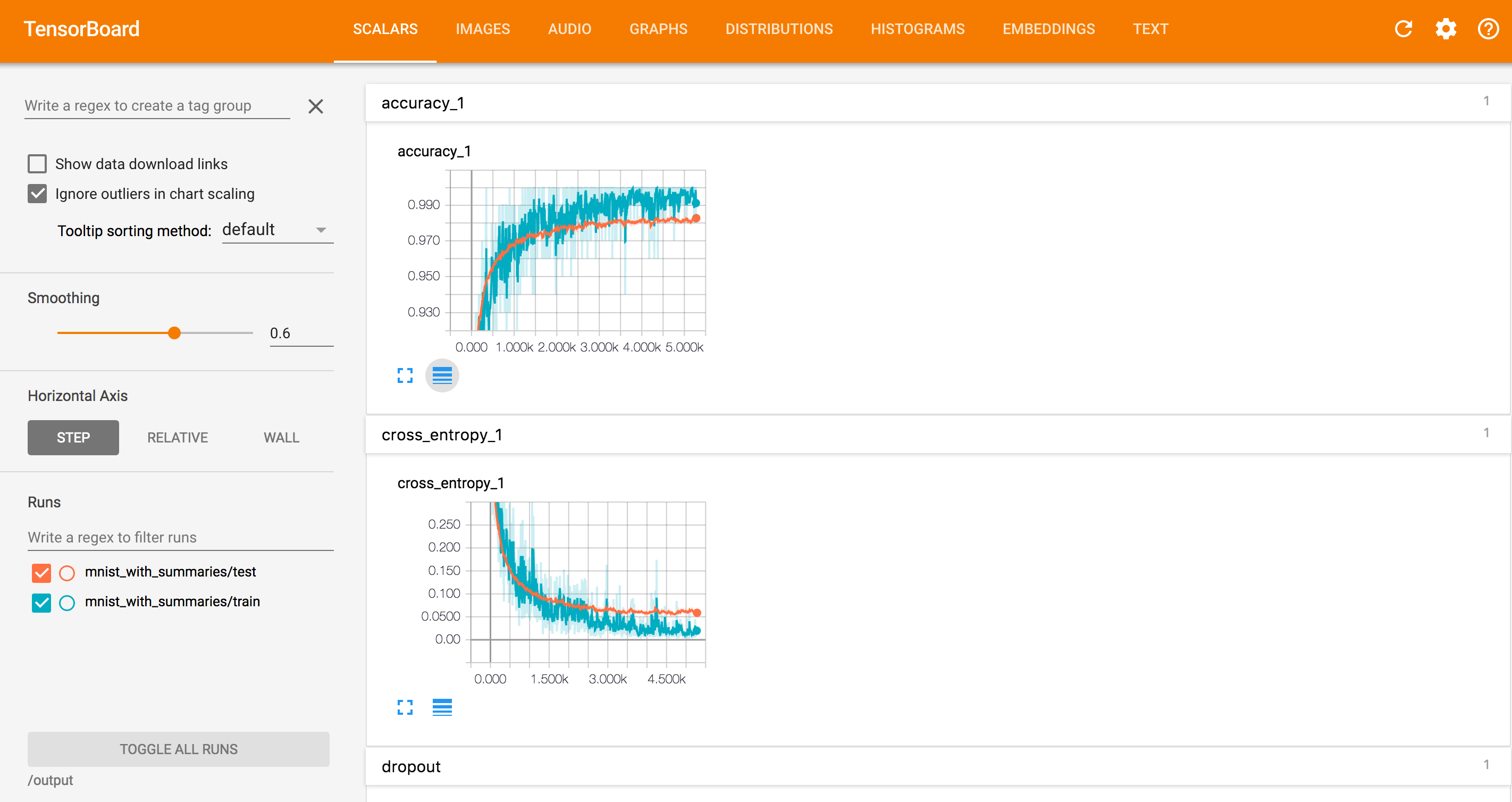Adjust the Smoothing slider handle
This screenshot has height=802, width=1512.
click(x=174, y=332)
